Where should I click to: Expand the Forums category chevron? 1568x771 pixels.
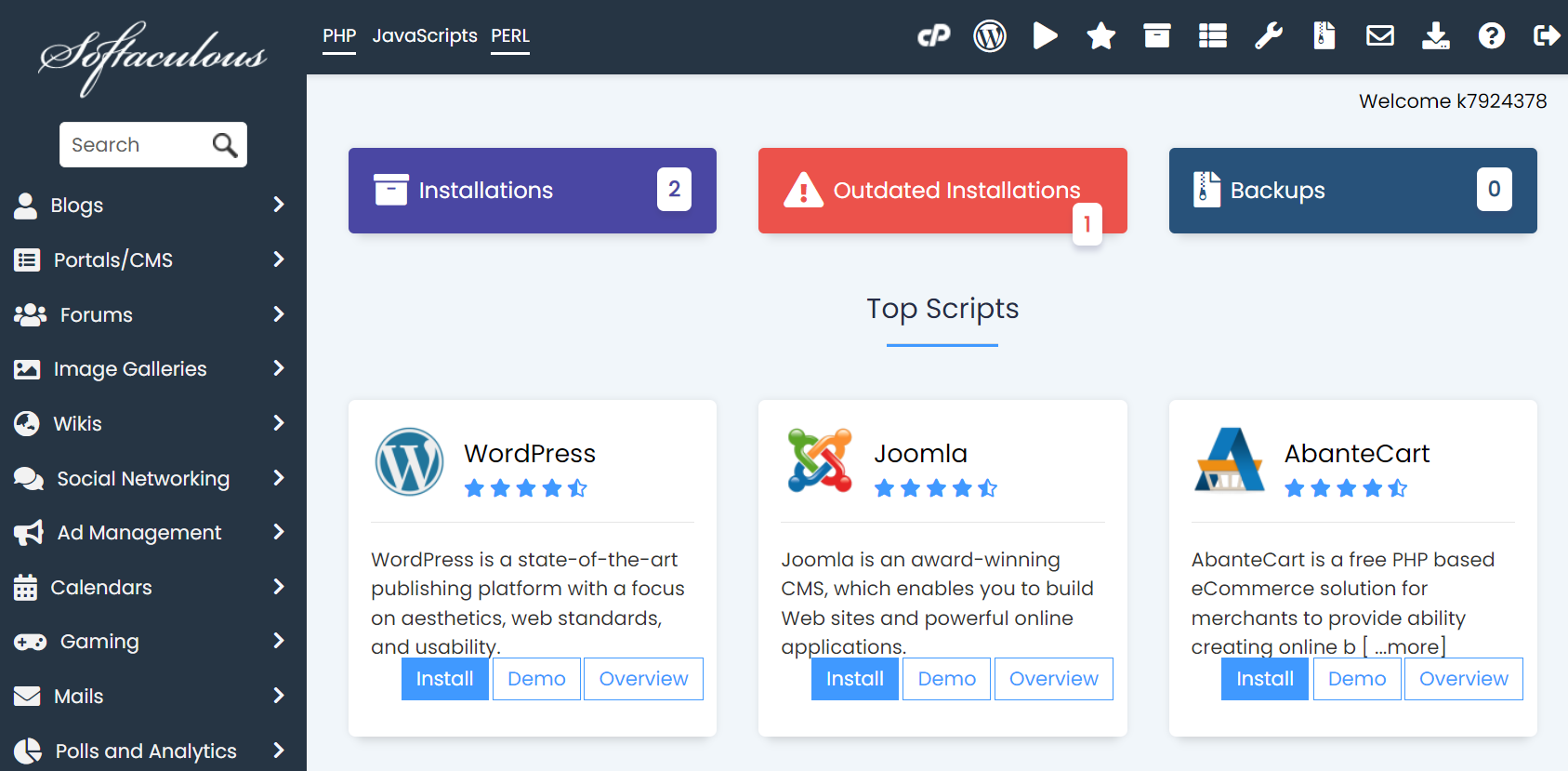tap(278, 314)
